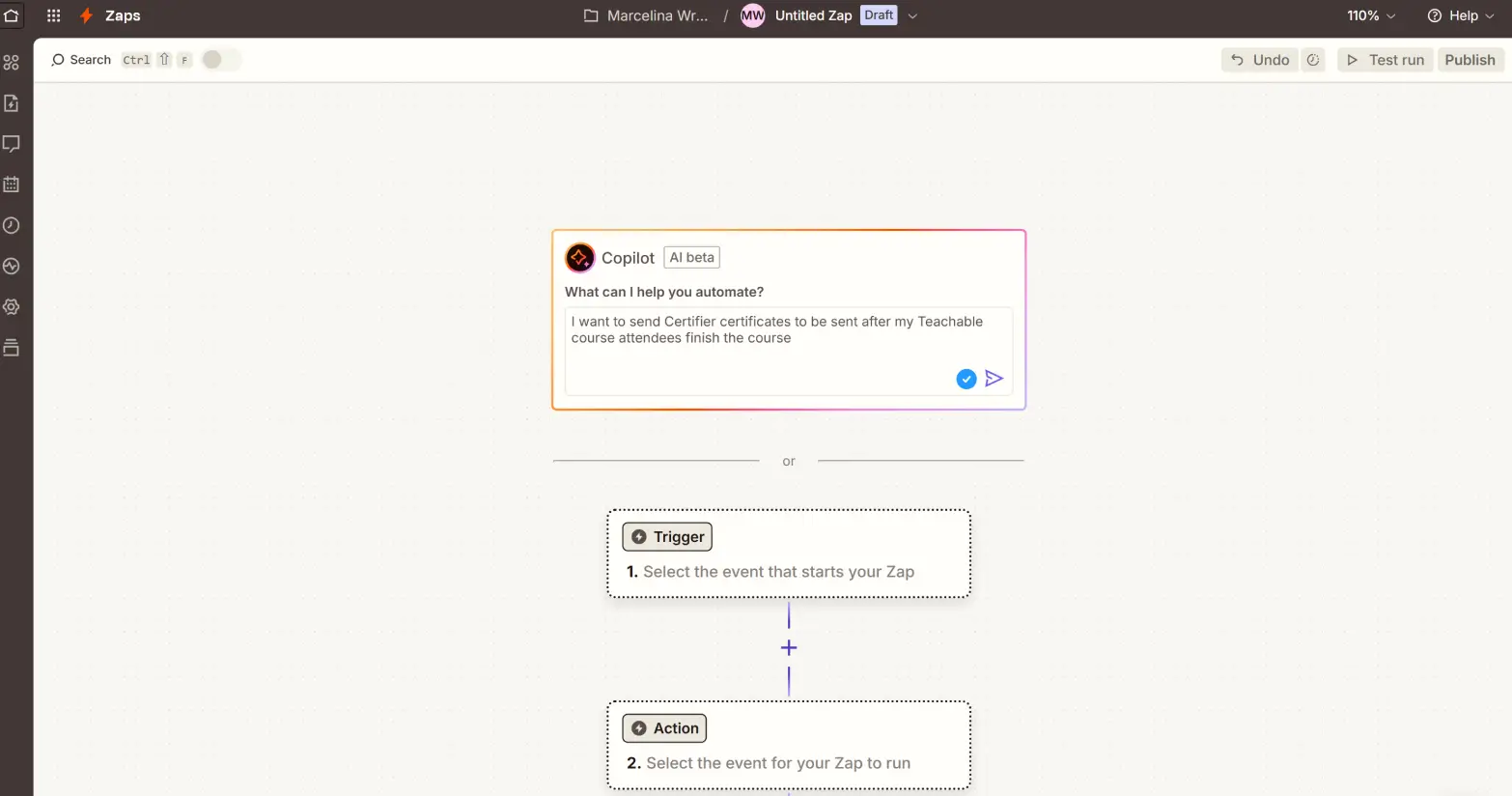Screen dimensions: 1512x796
Task: Open the 110% zoom level dropdown
Action: point(1372,15)
